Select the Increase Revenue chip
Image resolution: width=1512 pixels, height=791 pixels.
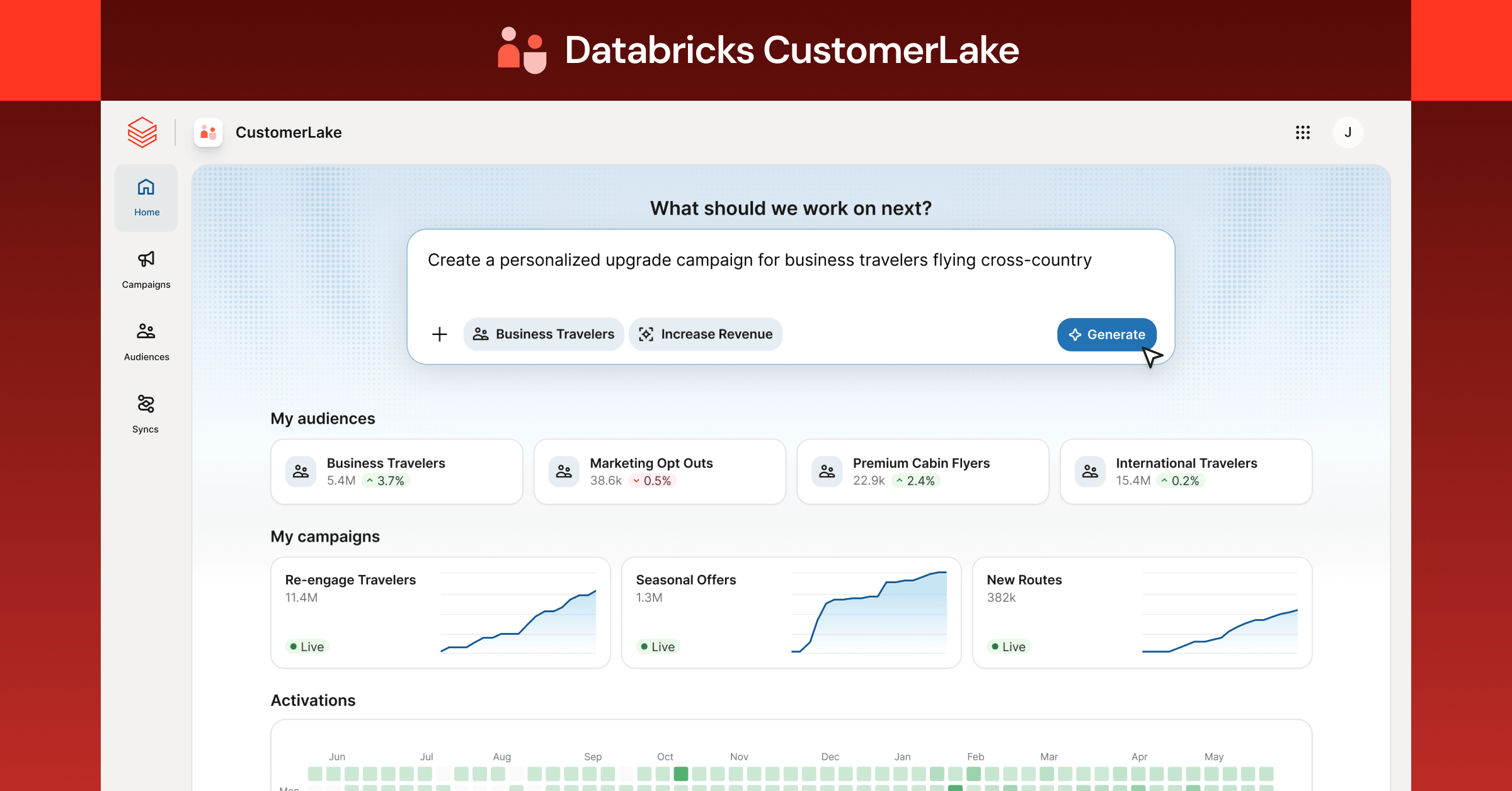706,334
